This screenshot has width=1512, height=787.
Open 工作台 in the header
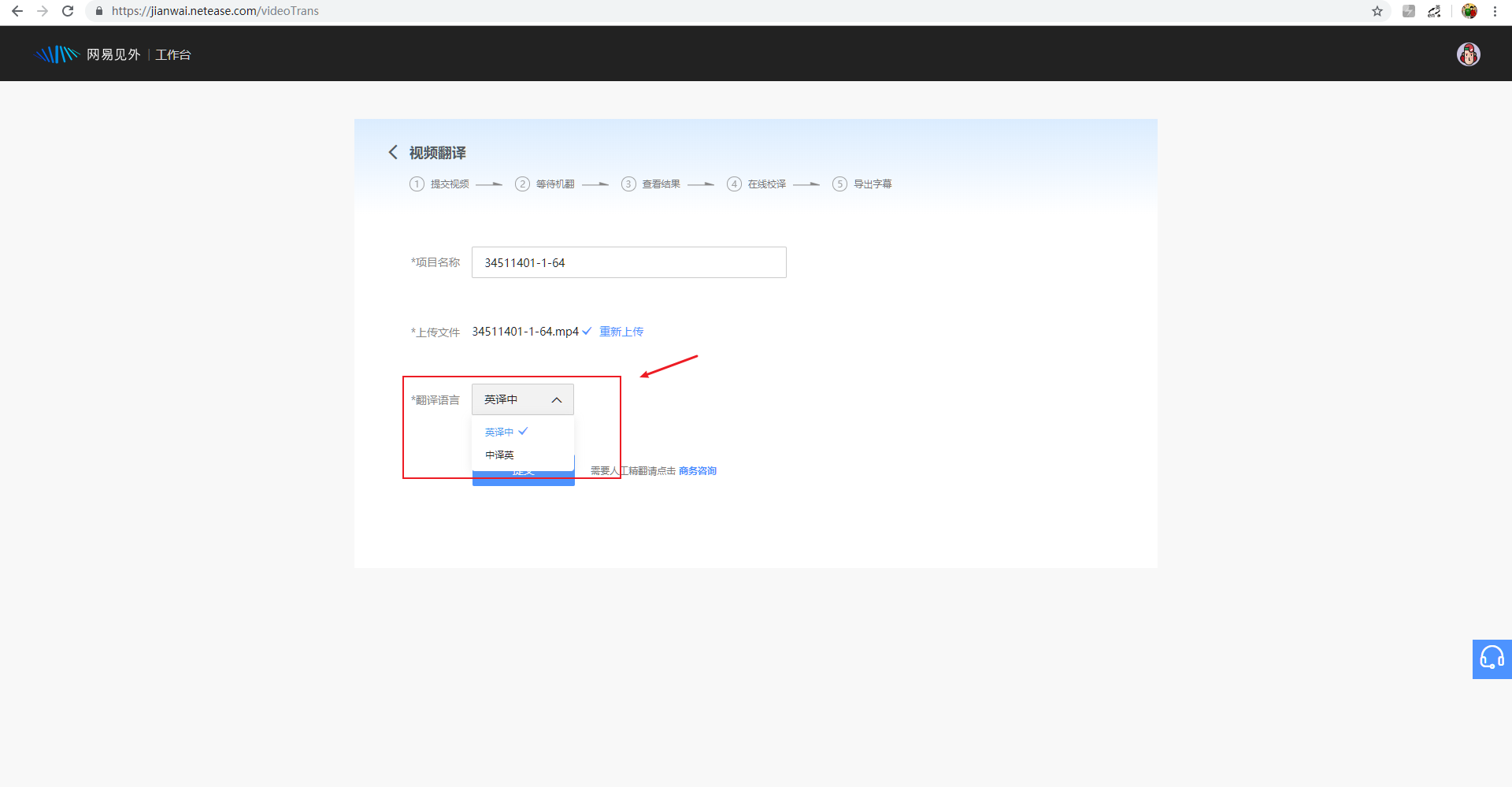(173, 54)
